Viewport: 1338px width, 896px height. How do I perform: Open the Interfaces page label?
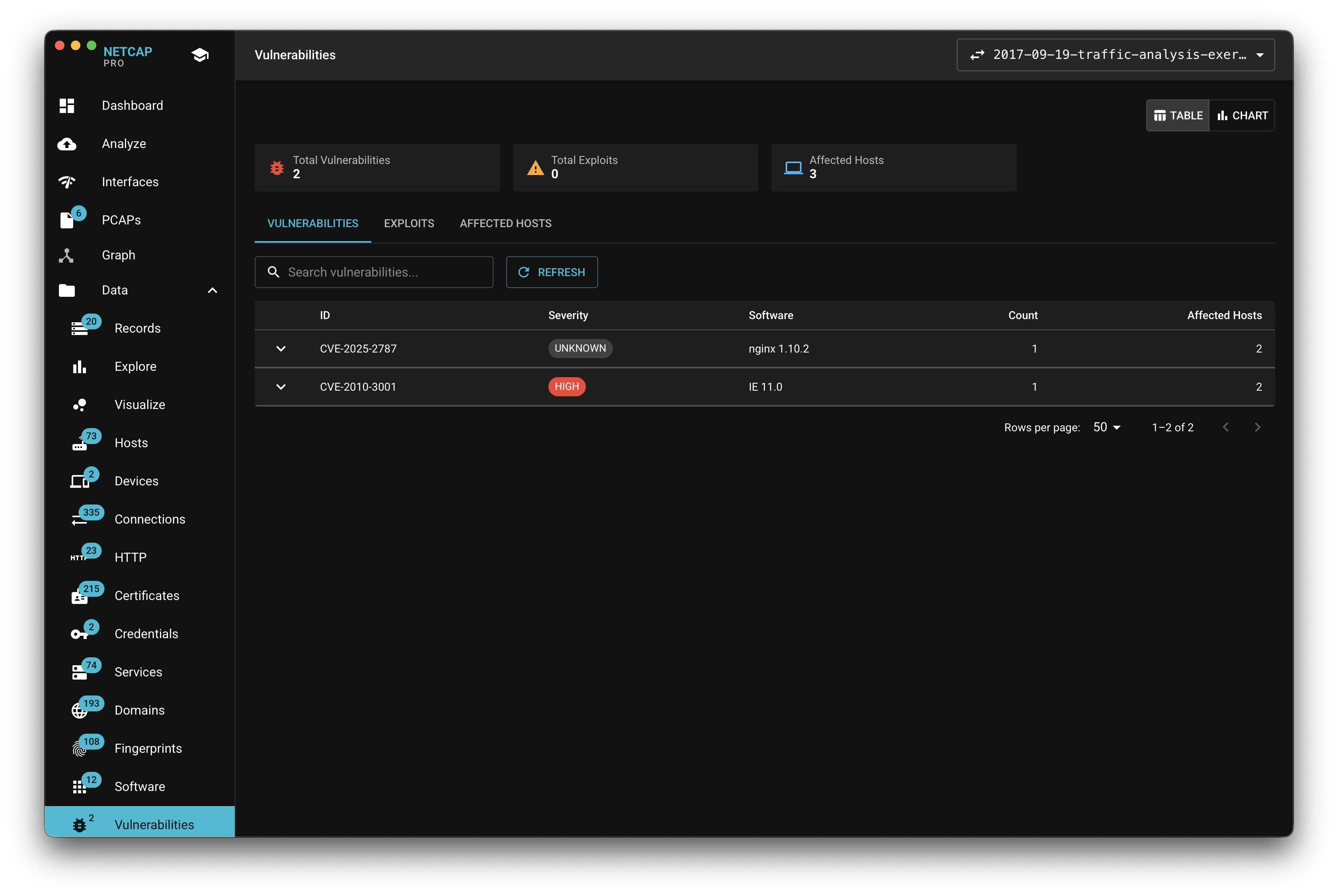pyautogui.click(x=130, y=182)
